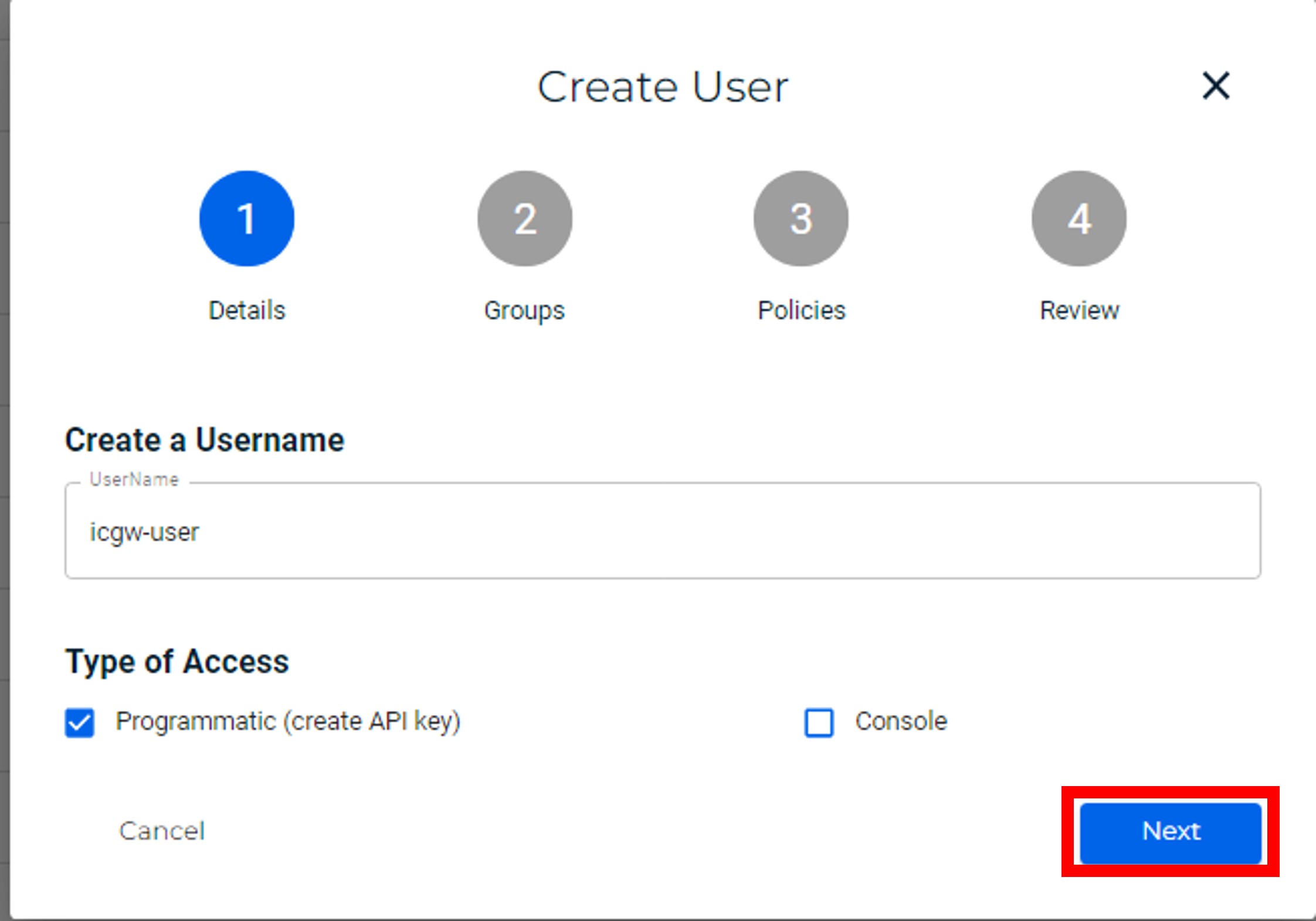Select the Details step label
The width and height of the screenshot is (1316, 921).
(247, 310)
